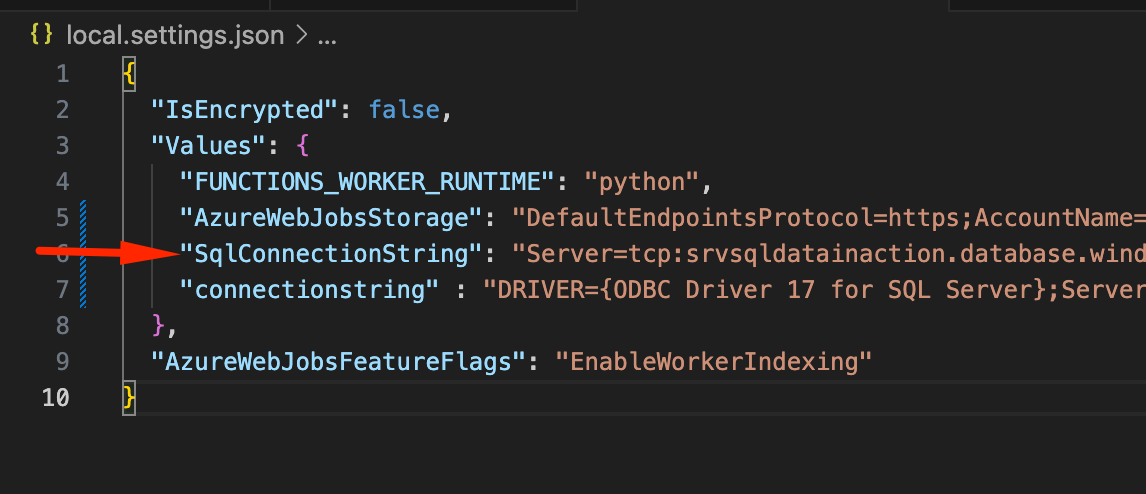The height and width of the screenshot is (494, 1146).
Task: Click the pink closing brace on line 8
Action: tap(159, 326)
